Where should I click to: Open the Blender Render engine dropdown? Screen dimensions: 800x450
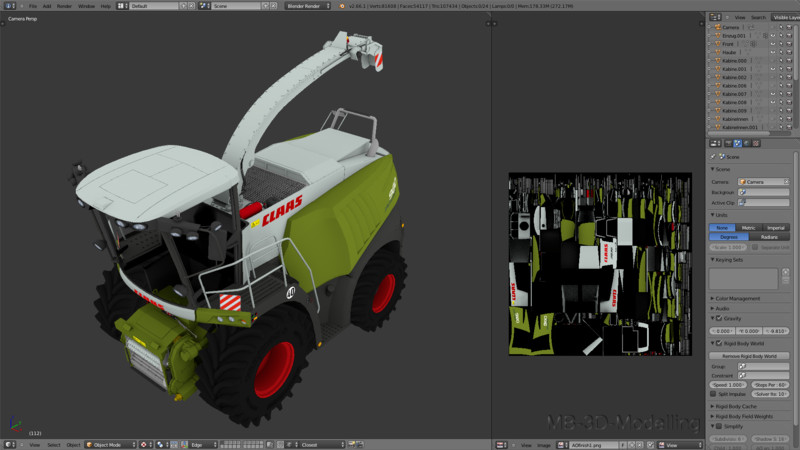(x=308, y=6)
